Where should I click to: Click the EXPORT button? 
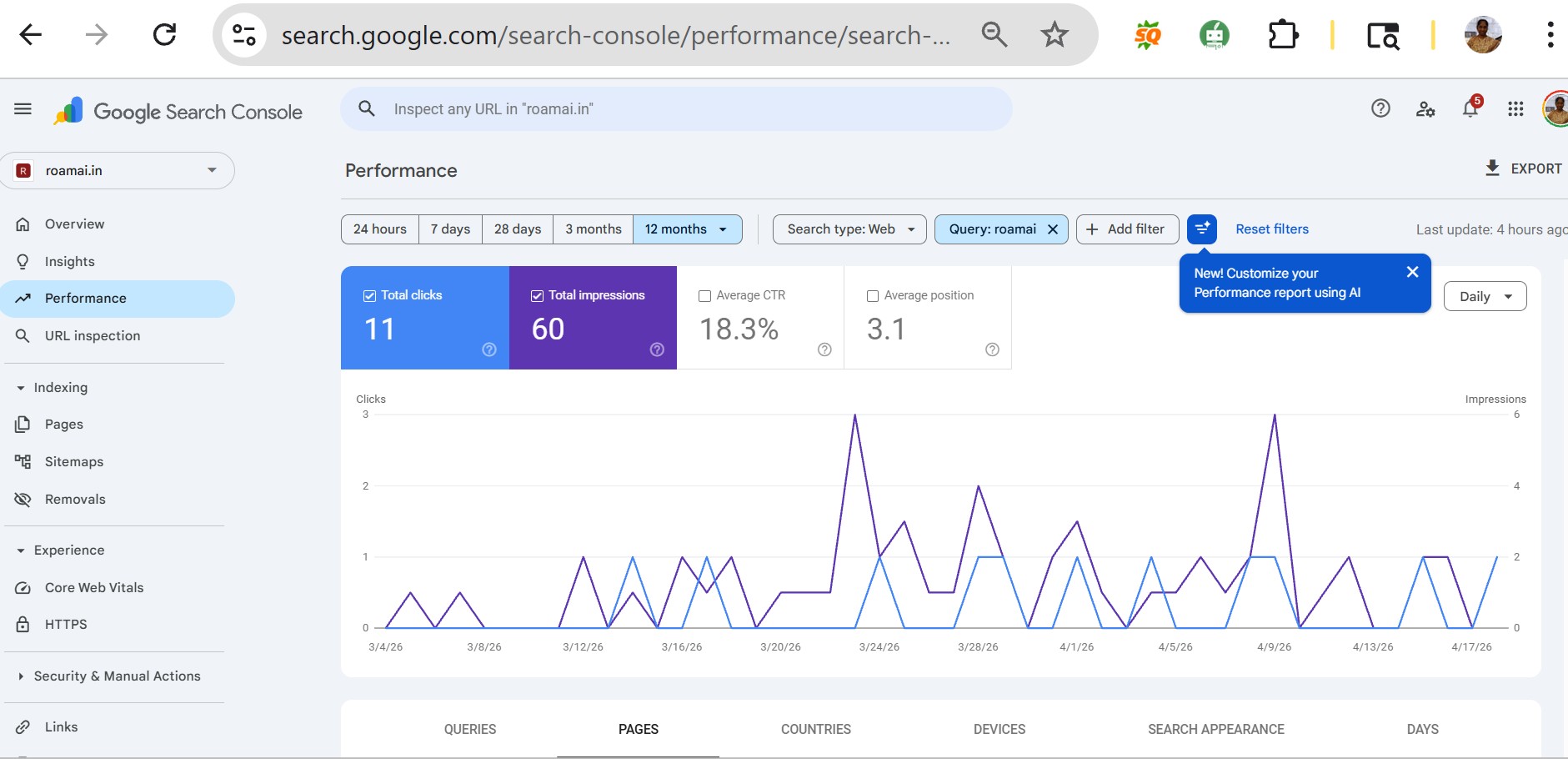click(1523, 168)
